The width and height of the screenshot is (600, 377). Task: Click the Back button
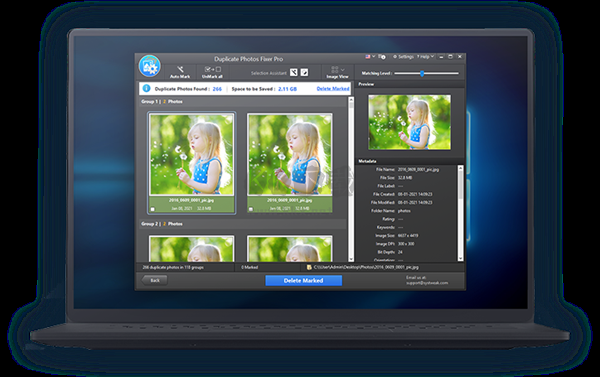point(154,280)
